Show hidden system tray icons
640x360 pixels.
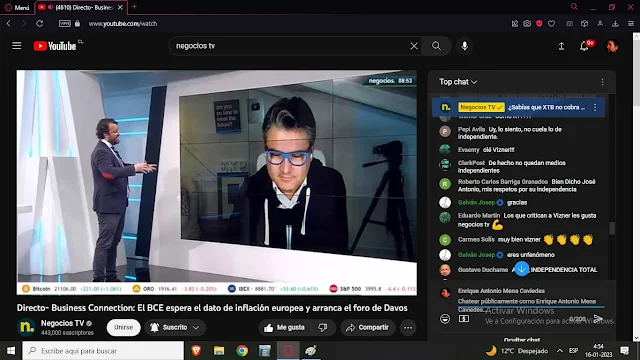(560, 351)
